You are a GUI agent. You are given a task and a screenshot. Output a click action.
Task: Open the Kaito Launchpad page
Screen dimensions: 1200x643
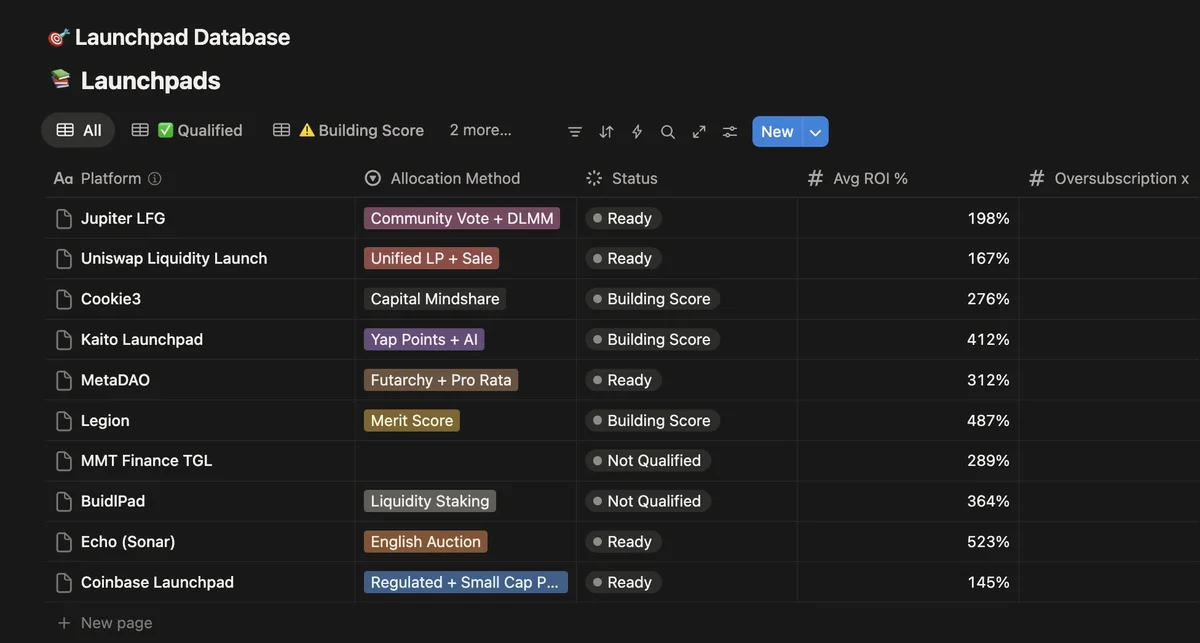tap(142, 340)
